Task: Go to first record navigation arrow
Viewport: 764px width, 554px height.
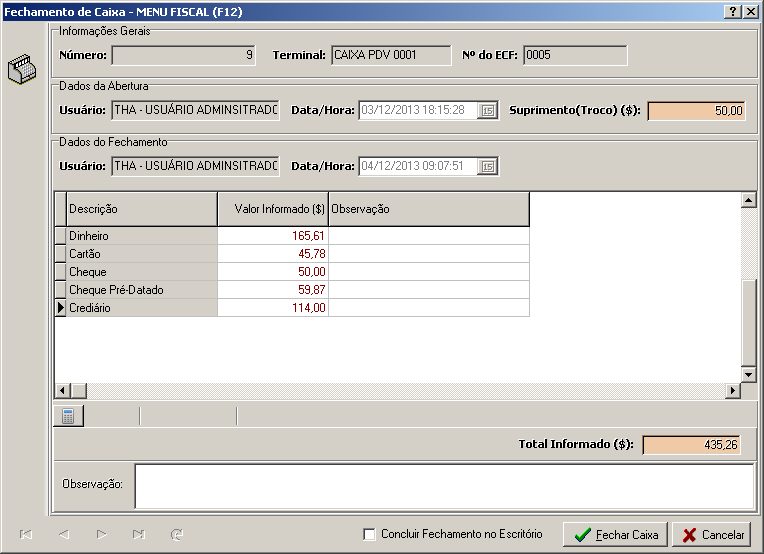Action: (26, 535)
